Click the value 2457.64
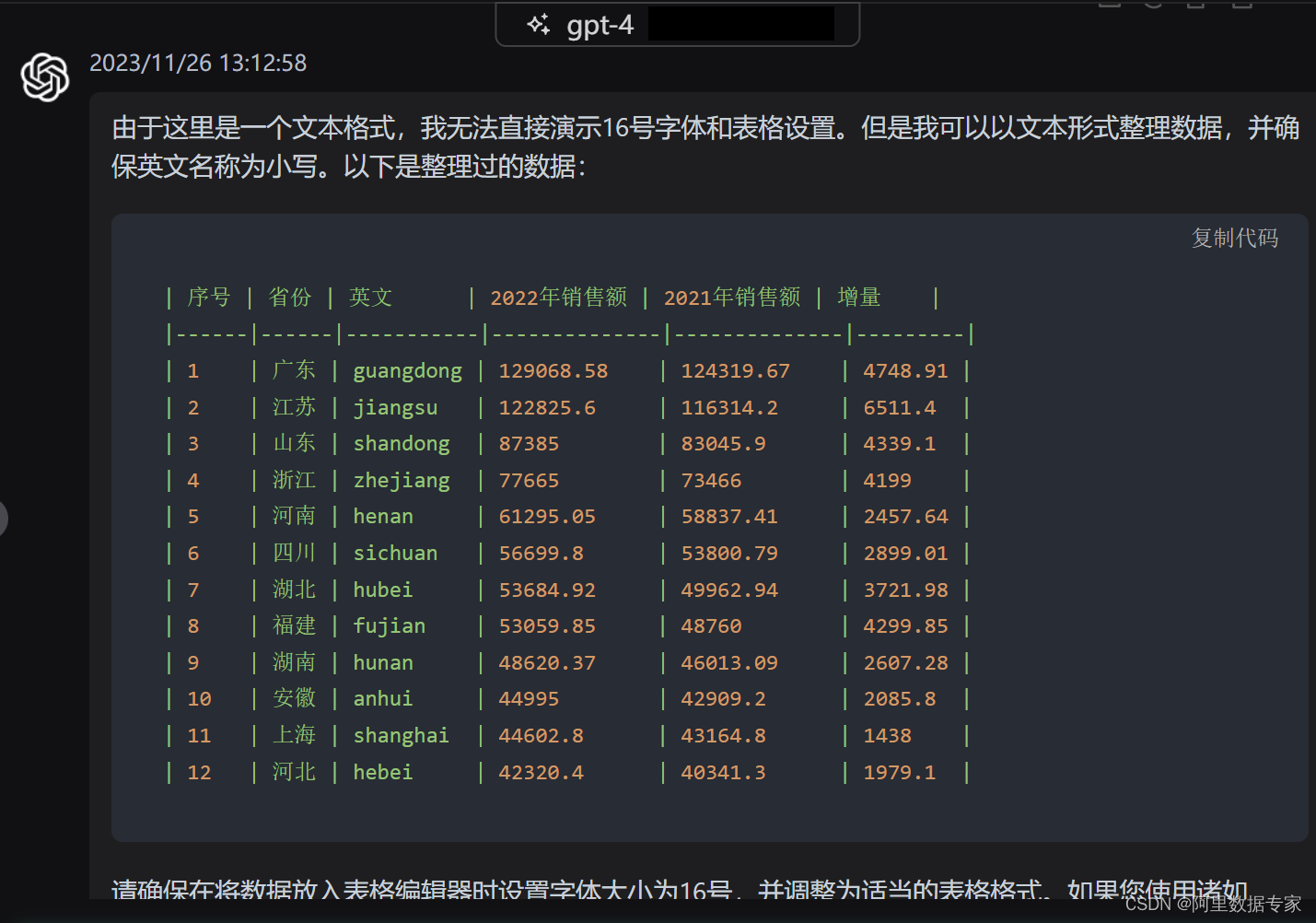 click(x=905, y=517)
